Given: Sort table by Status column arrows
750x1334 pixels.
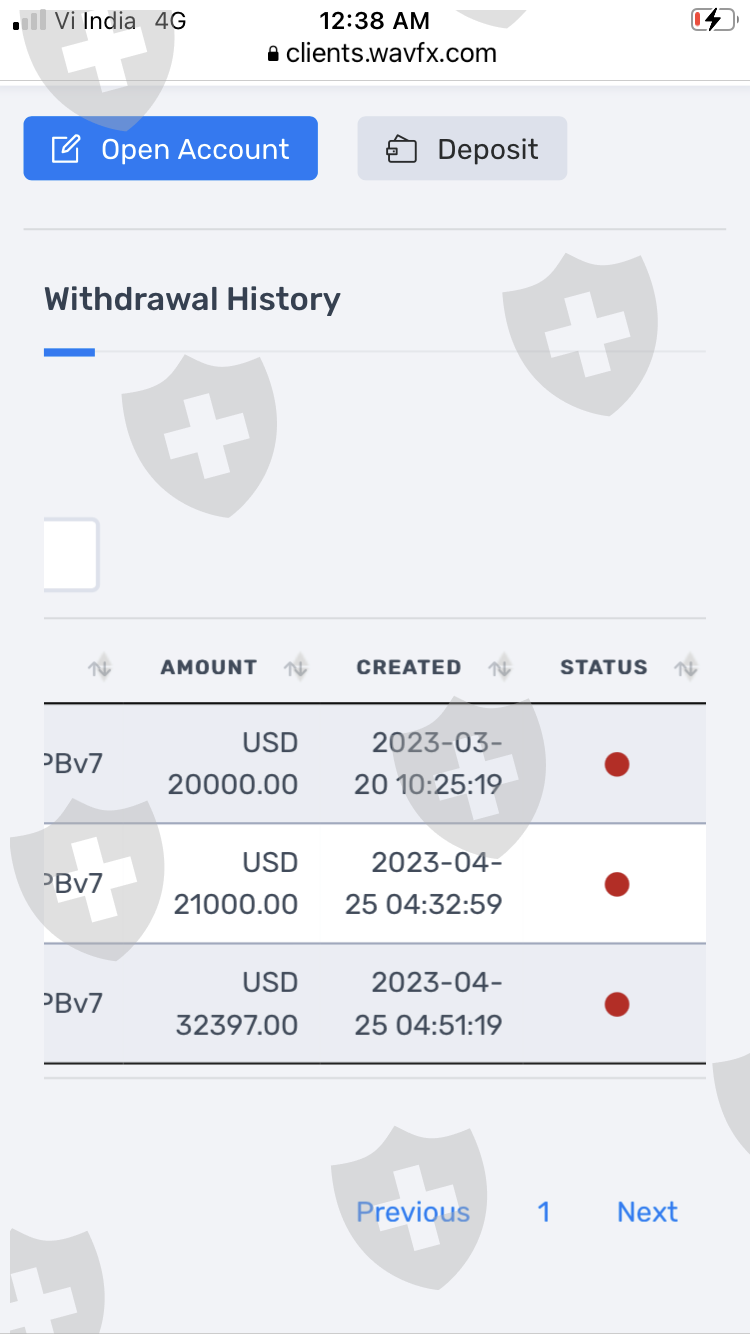Looking at the screenshot, I should coord(685,668).
